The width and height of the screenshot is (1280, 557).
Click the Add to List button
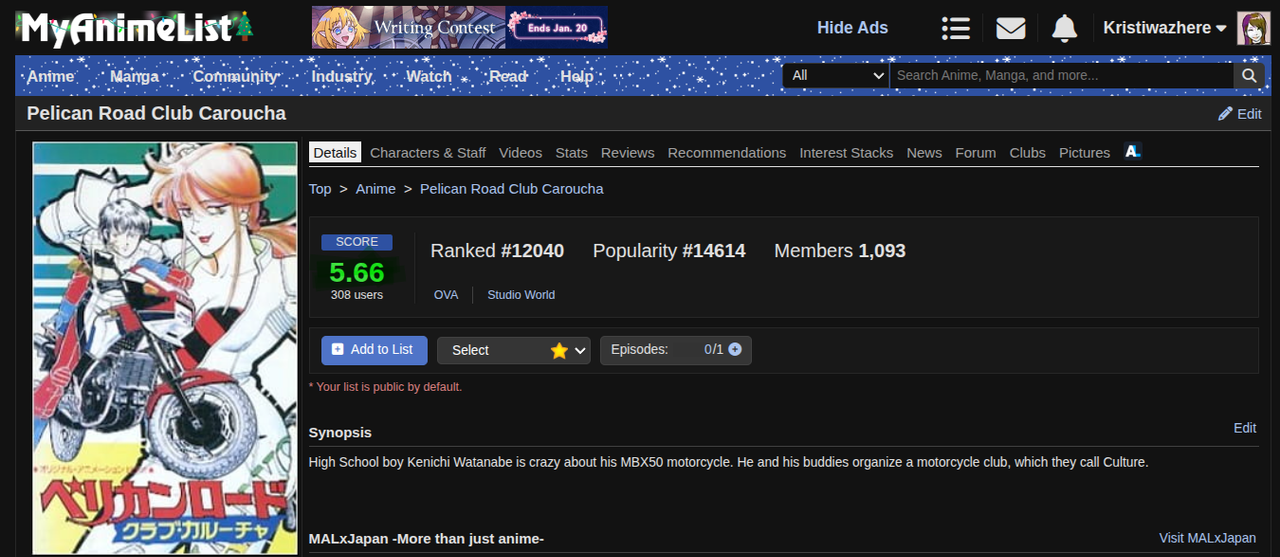374,350
